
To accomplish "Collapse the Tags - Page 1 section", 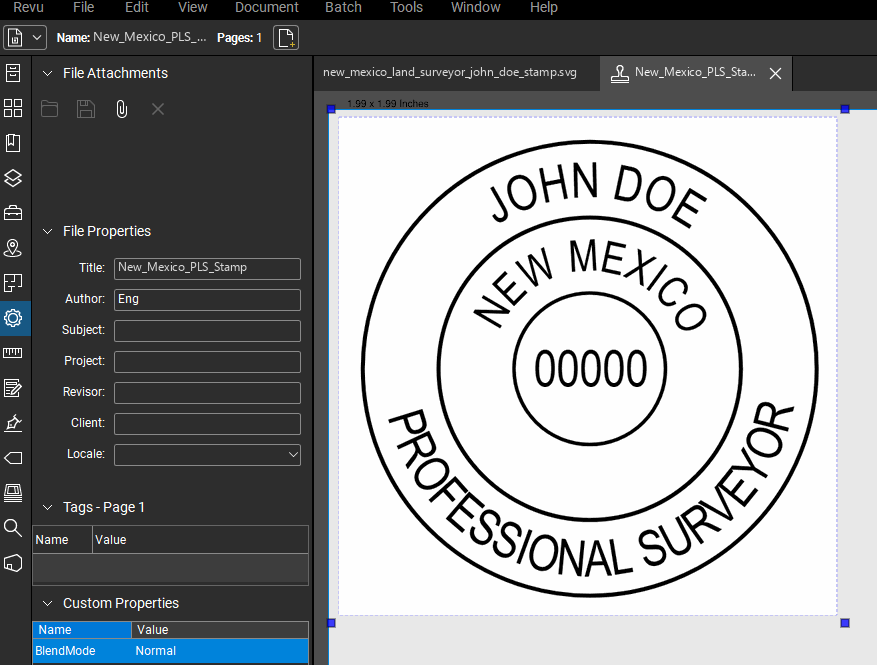I will point(48,507).
